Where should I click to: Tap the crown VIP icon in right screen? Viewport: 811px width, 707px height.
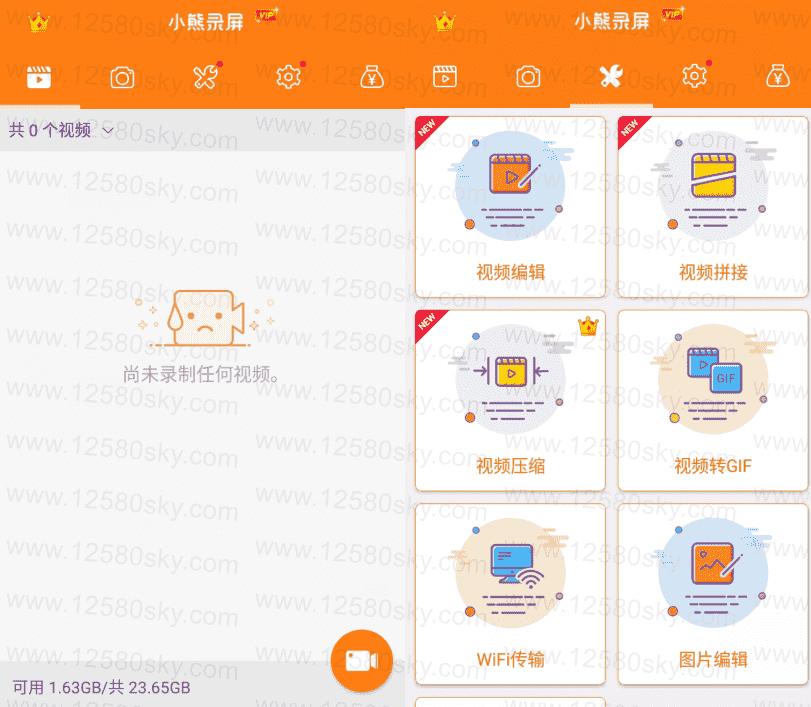point(444,22)
